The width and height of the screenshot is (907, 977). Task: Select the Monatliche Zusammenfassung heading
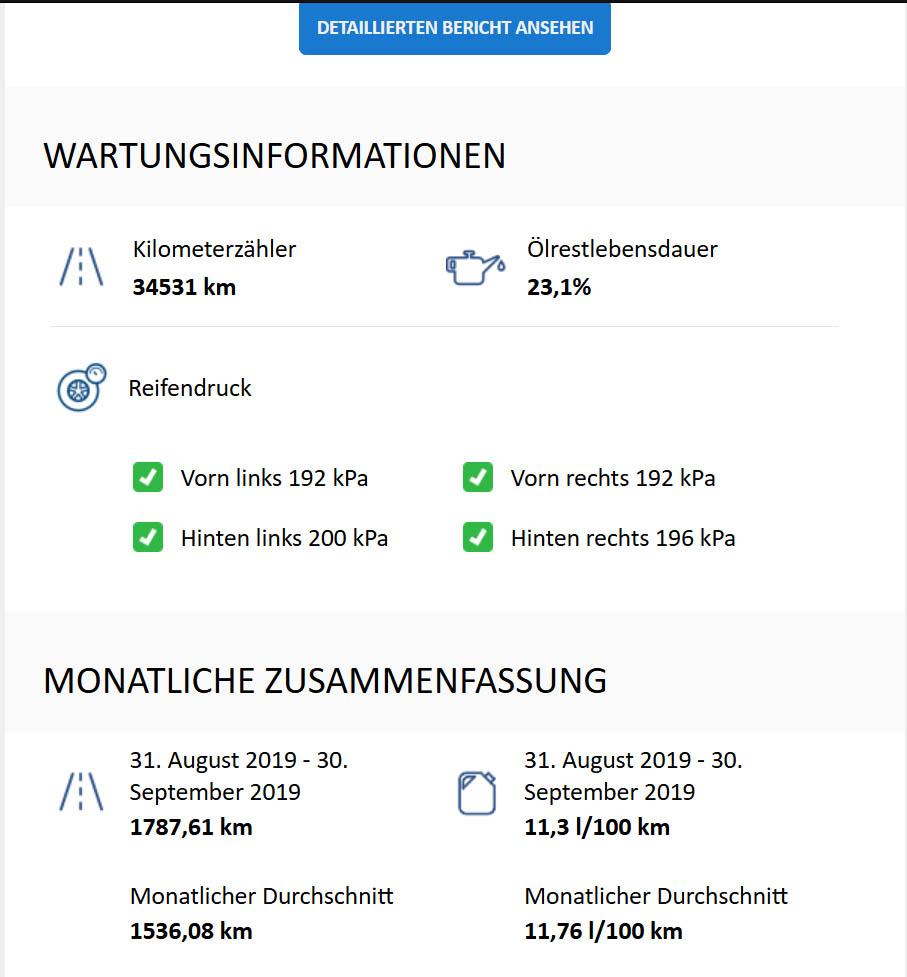[x=325, y=680]
